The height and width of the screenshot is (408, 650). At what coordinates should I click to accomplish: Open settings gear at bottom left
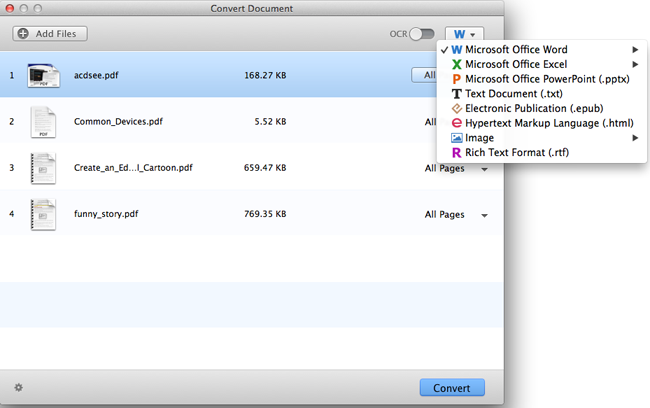[x=19, y=387]
